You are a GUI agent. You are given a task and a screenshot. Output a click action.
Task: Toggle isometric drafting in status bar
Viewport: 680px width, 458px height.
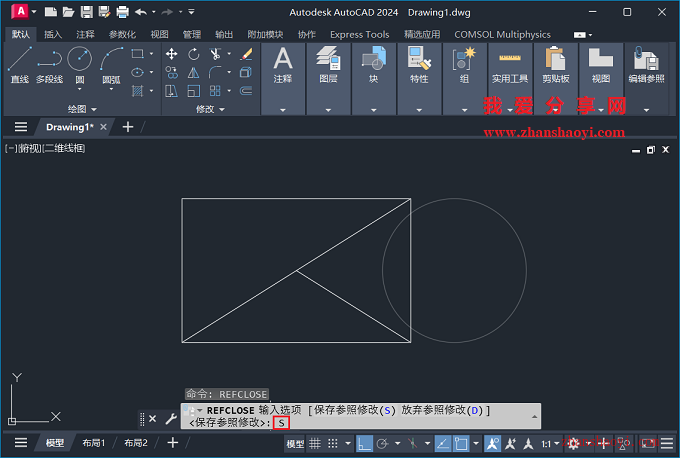pyautogui.click(x=412, y=443)
